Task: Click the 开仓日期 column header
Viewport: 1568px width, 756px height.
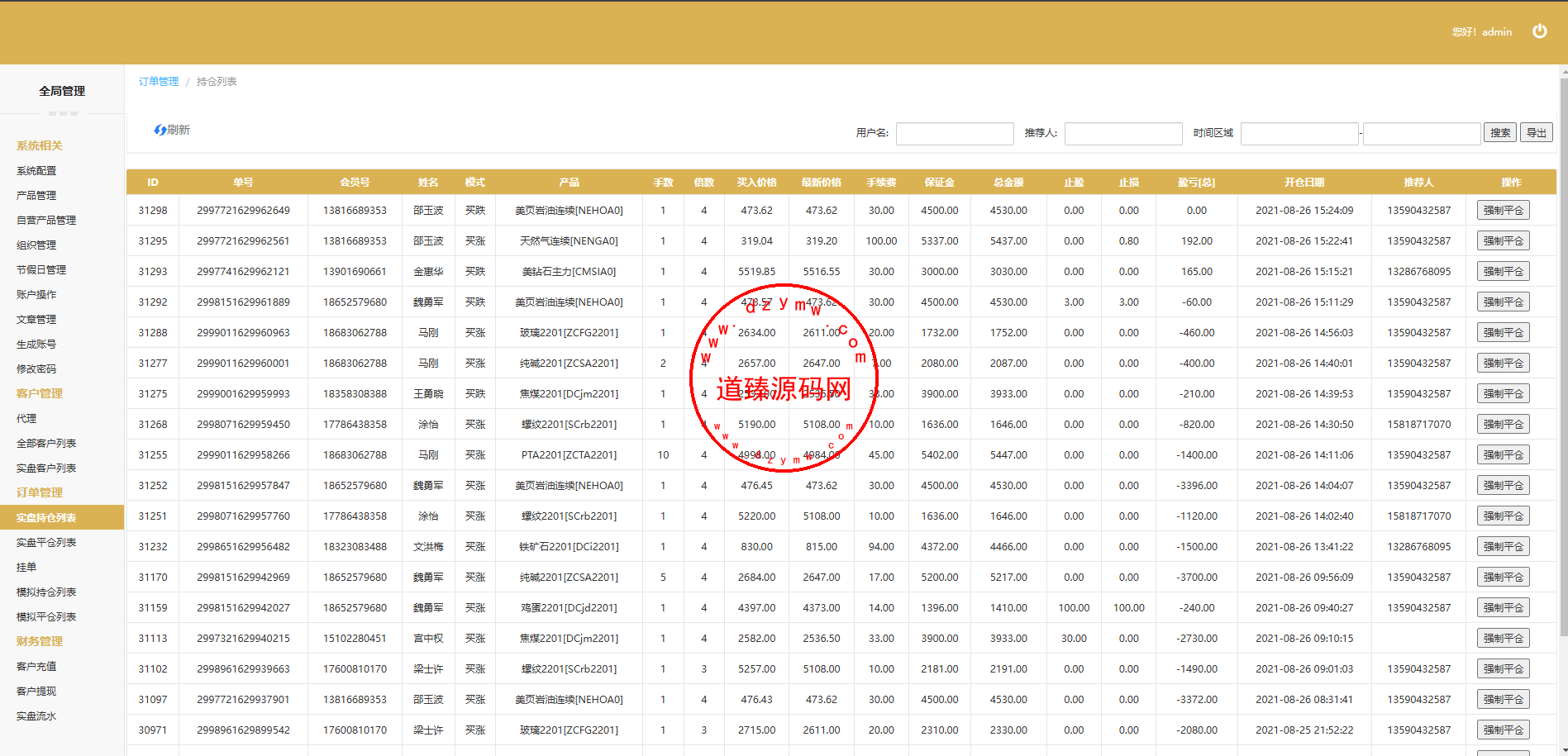Action: pyautogui.click(x=1304, y=183)
